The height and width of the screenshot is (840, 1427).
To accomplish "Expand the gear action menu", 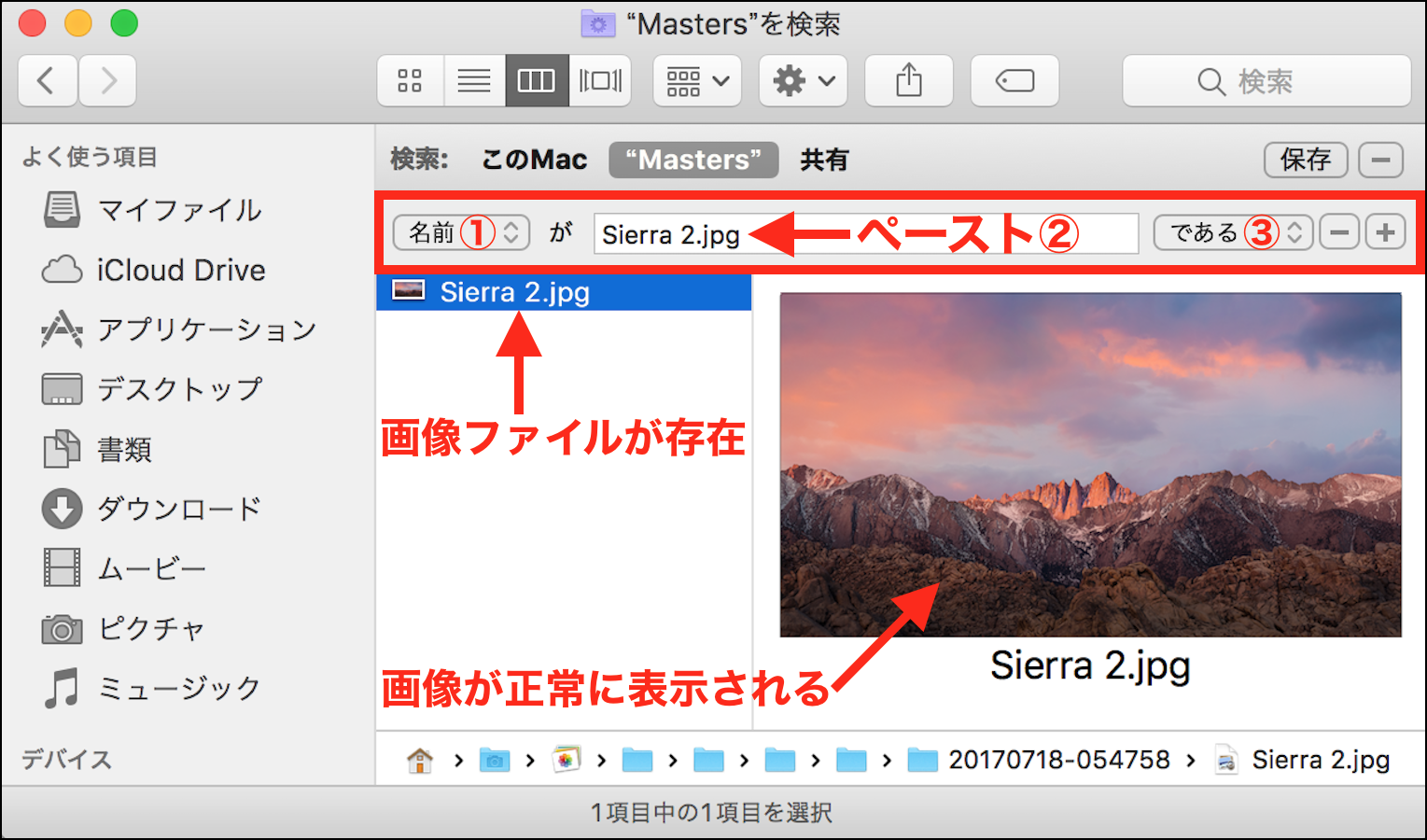I will click(x=803, y=81).
